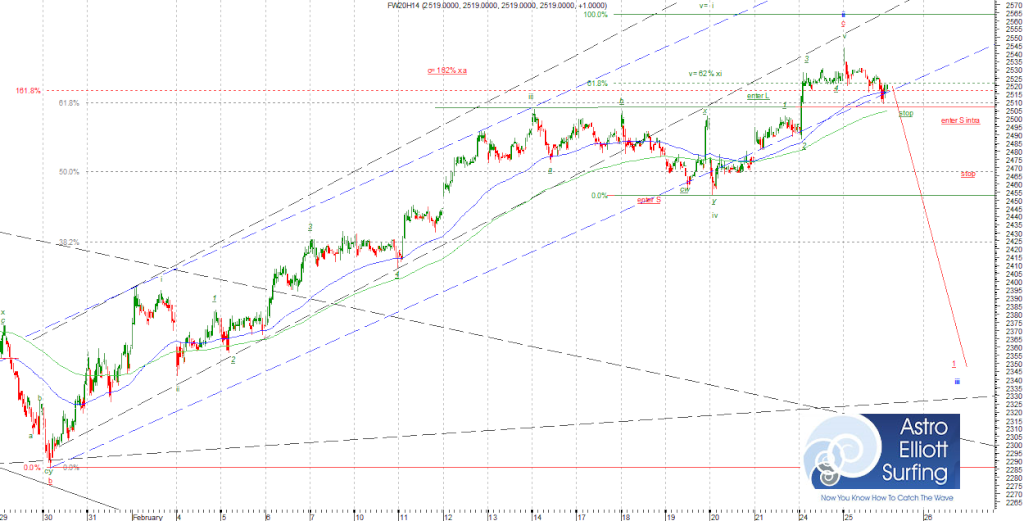Screen dimensions: 1024x521
Task: Select the red "0.0%" label at bottom left
Action: pyautogui.click(x=31, y=467)
